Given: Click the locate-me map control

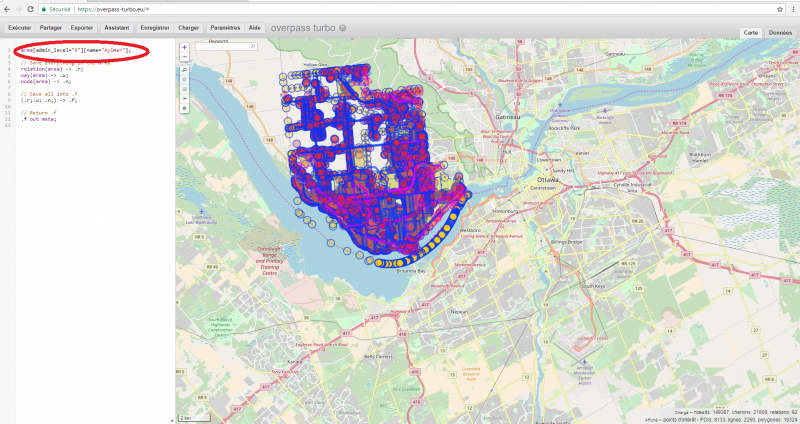Looking at the screenshot, I should click(184, 80).
